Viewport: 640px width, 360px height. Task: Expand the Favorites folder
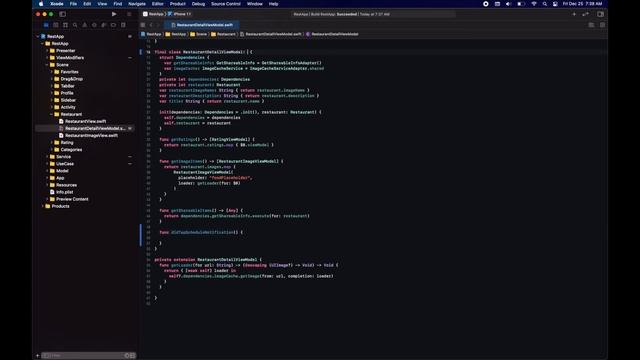tap(52, 72)
